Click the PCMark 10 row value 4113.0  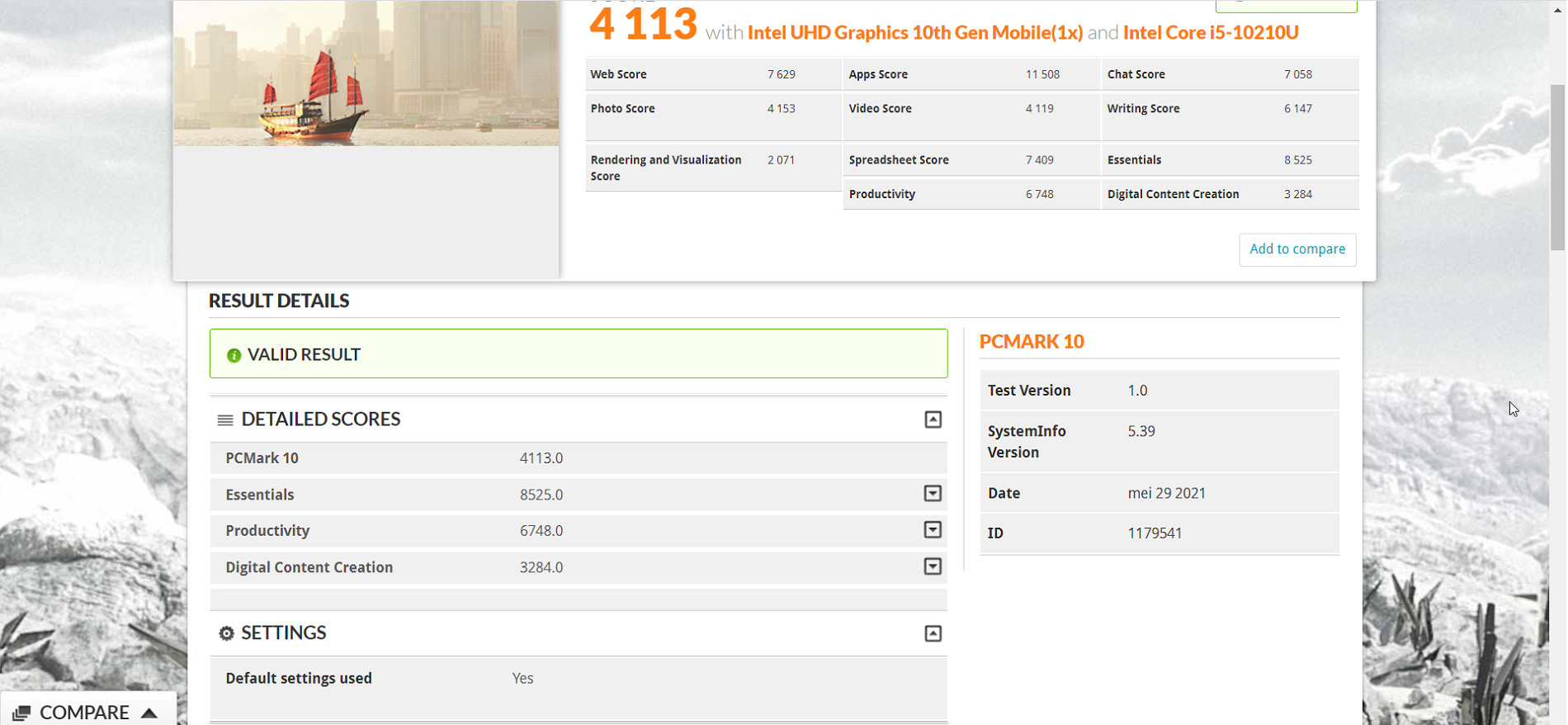pyautogui.click(x=541, y=458)
